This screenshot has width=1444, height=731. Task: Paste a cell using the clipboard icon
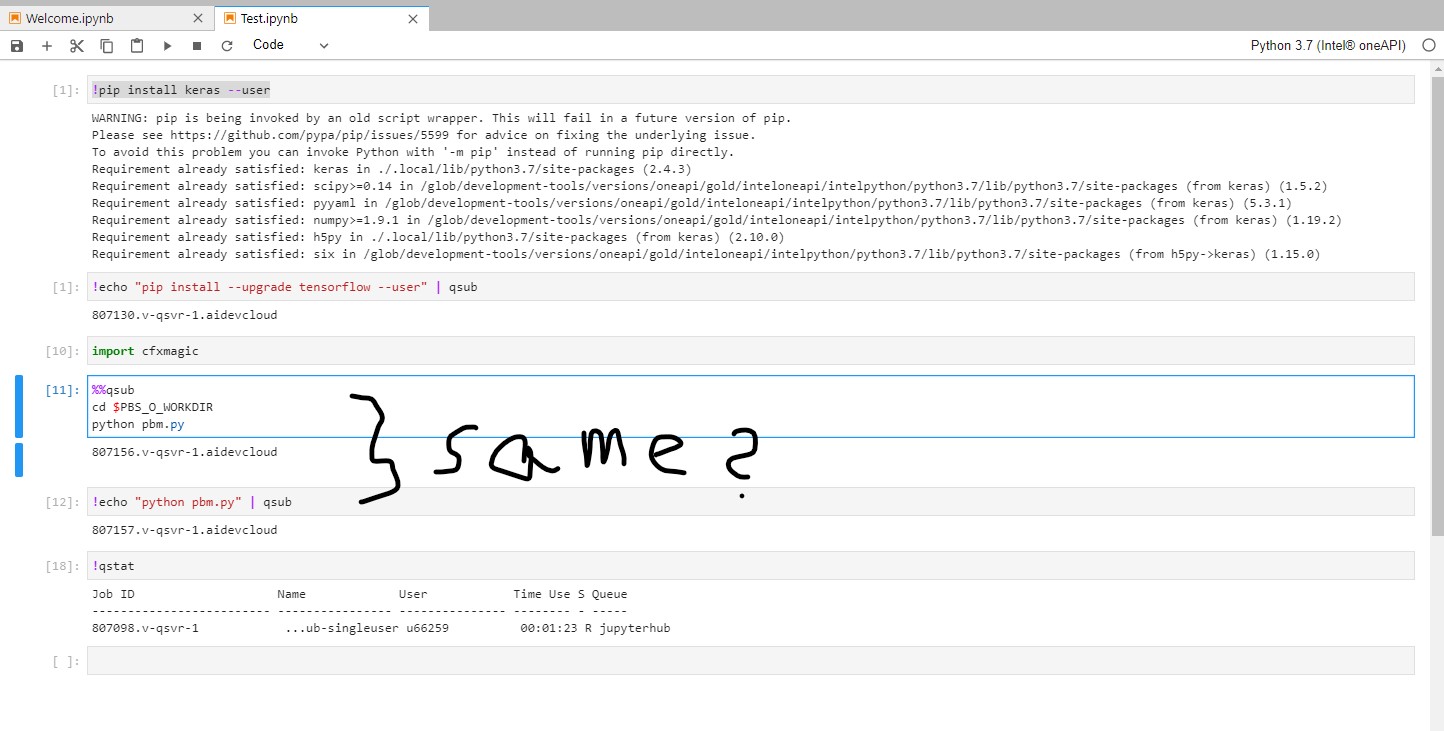tap(136, 45)
